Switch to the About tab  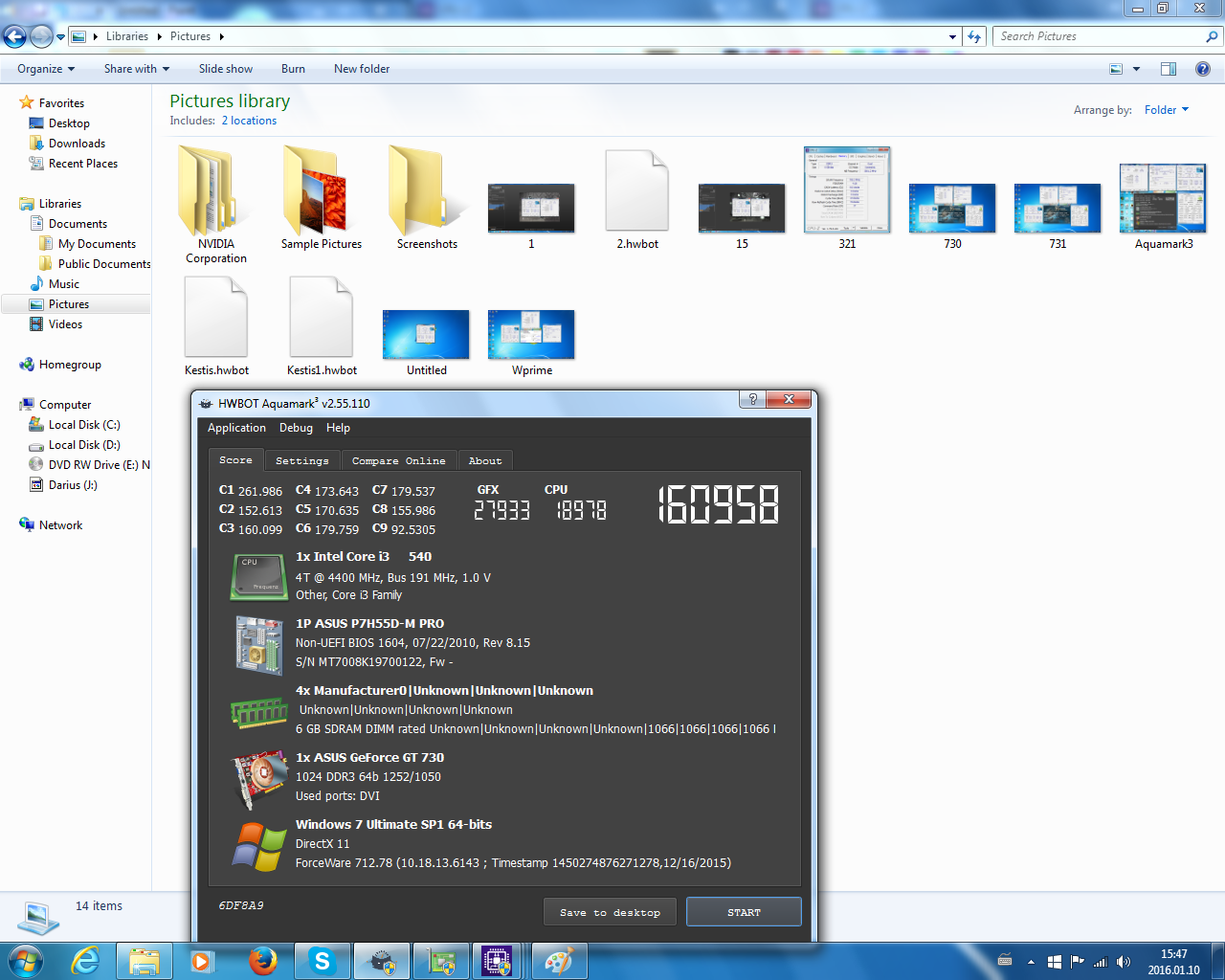485,460
